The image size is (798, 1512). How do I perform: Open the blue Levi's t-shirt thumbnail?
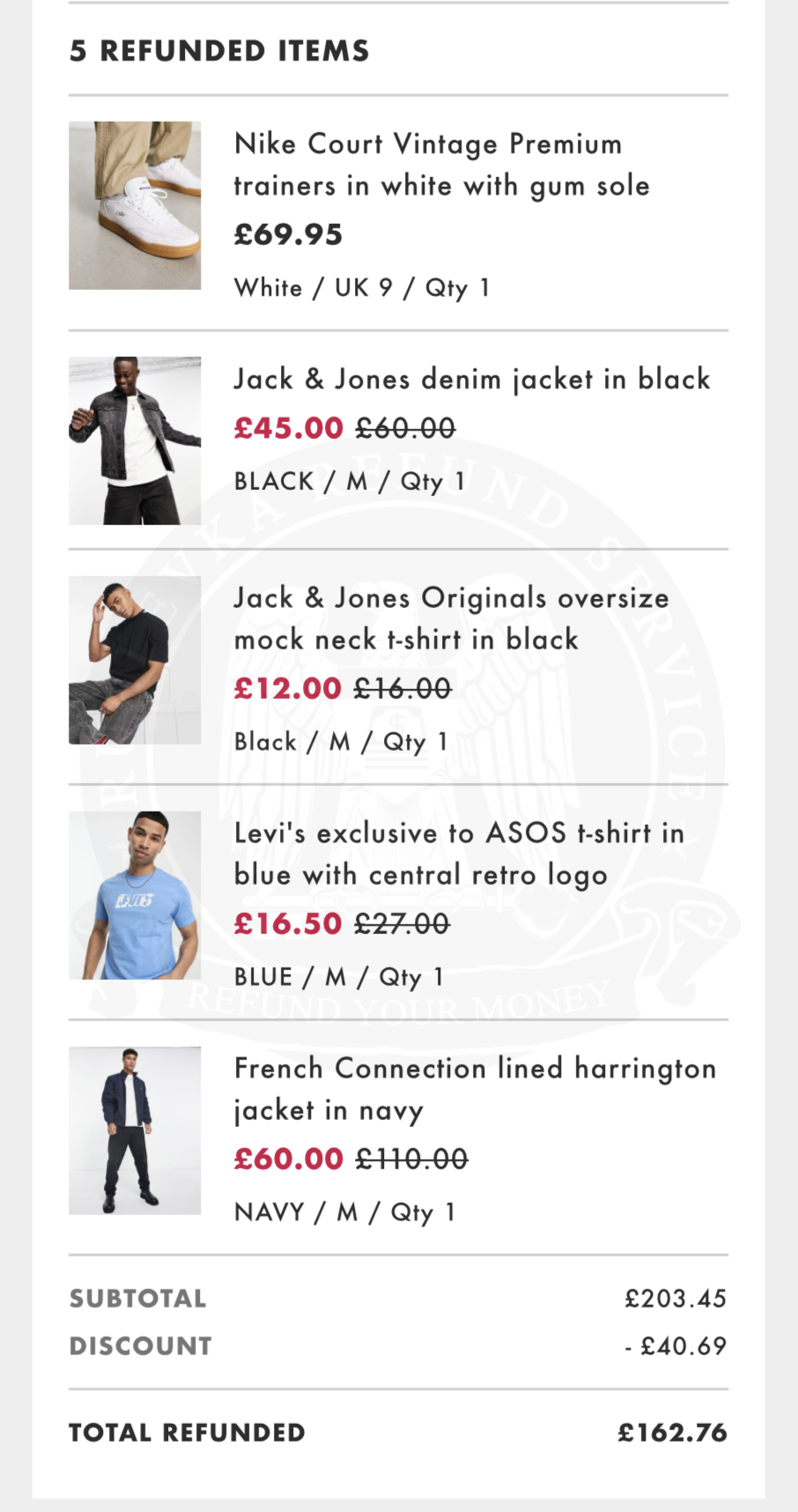pyautogui.click(x=135, y=895)
